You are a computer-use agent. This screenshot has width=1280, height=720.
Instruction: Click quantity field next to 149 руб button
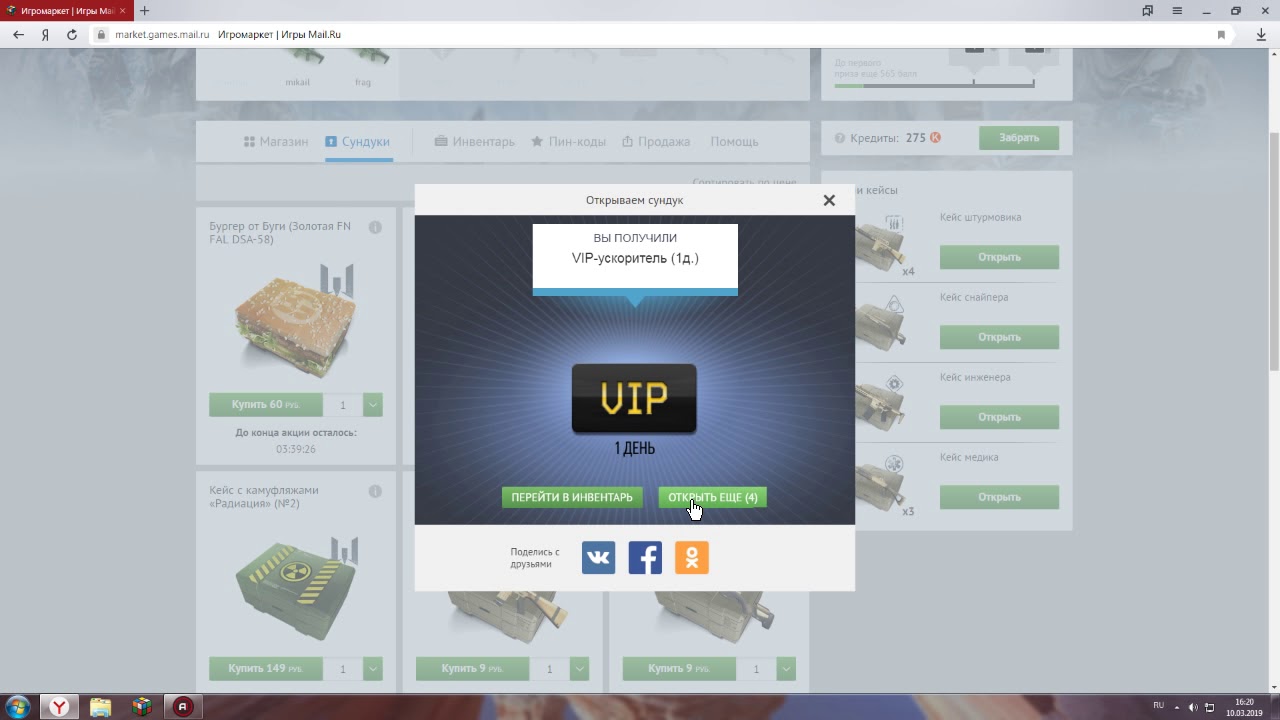[343, 669]
